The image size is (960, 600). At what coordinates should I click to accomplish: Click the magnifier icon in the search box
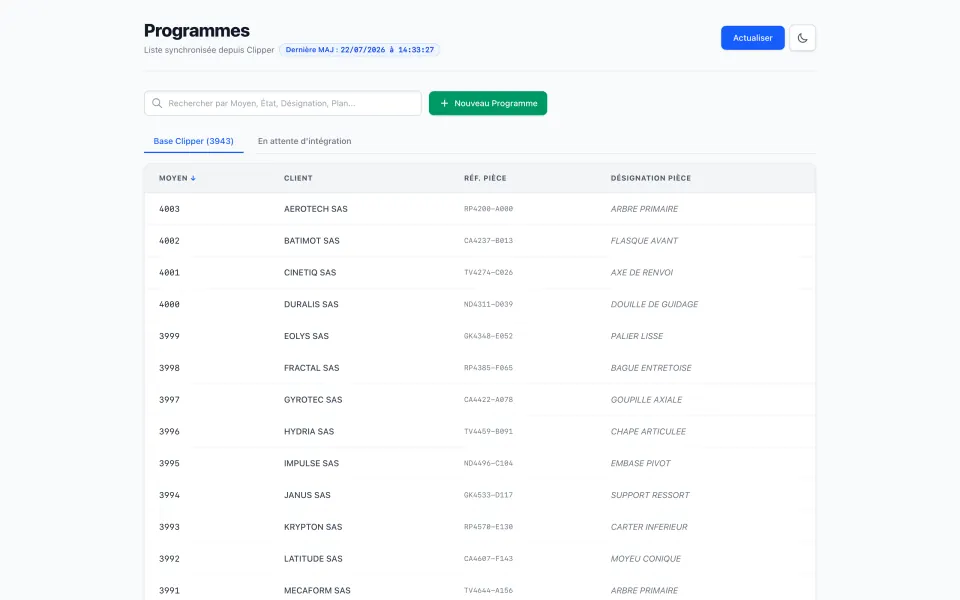[x=157, y=103]
